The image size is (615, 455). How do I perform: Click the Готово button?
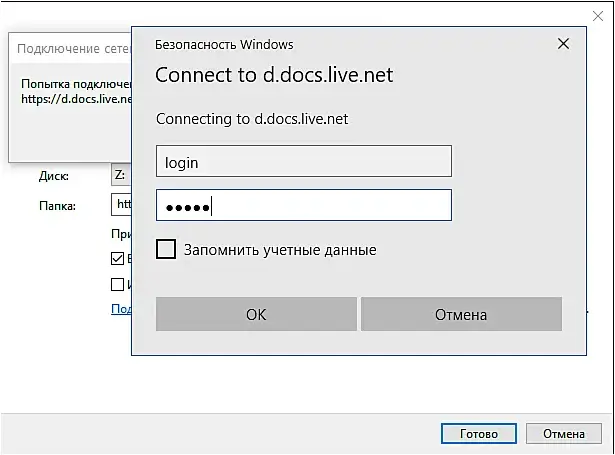(x=479, y=433)
